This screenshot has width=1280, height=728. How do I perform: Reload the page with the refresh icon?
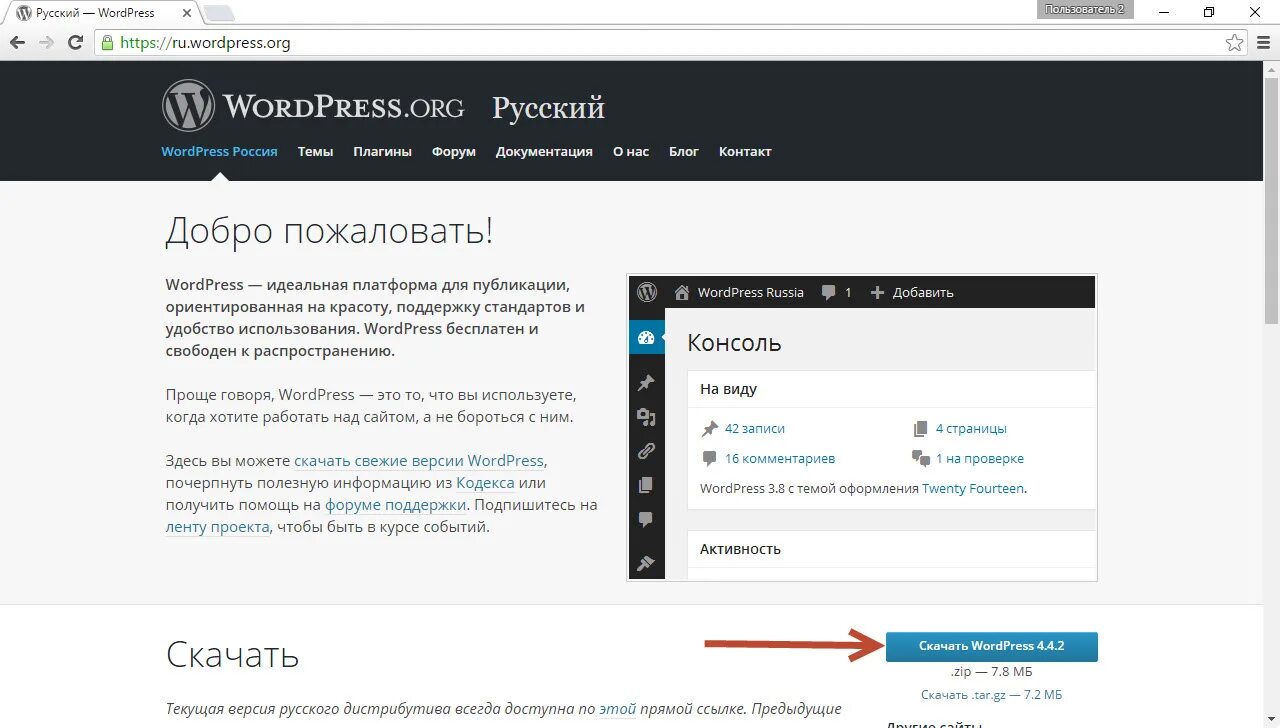pyautogui.click(x=75, y=43)
